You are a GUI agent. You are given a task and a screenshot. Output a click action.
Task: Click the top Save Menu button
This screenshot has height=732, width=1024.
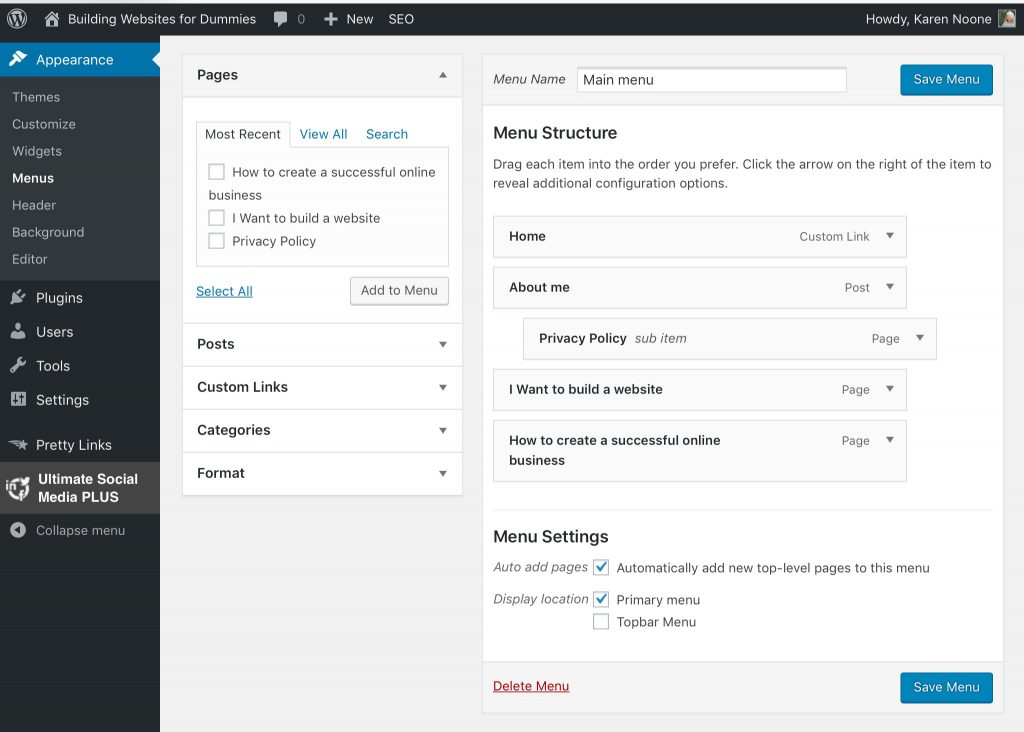[946, 80]
